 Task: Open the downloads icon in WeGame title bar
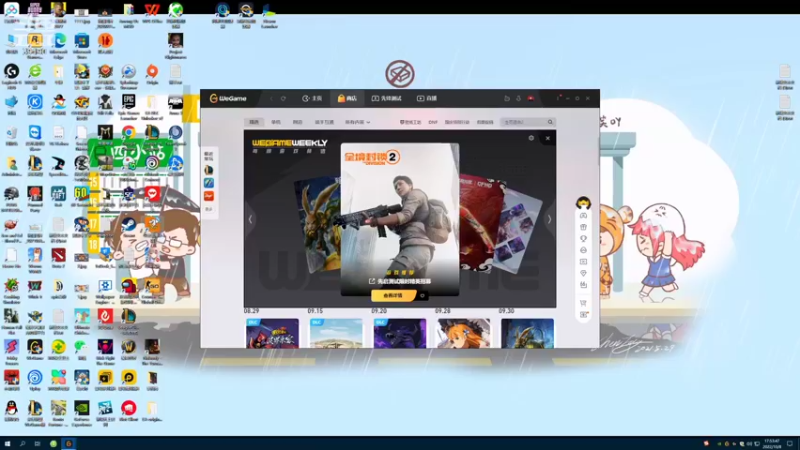tap(518, 98)
